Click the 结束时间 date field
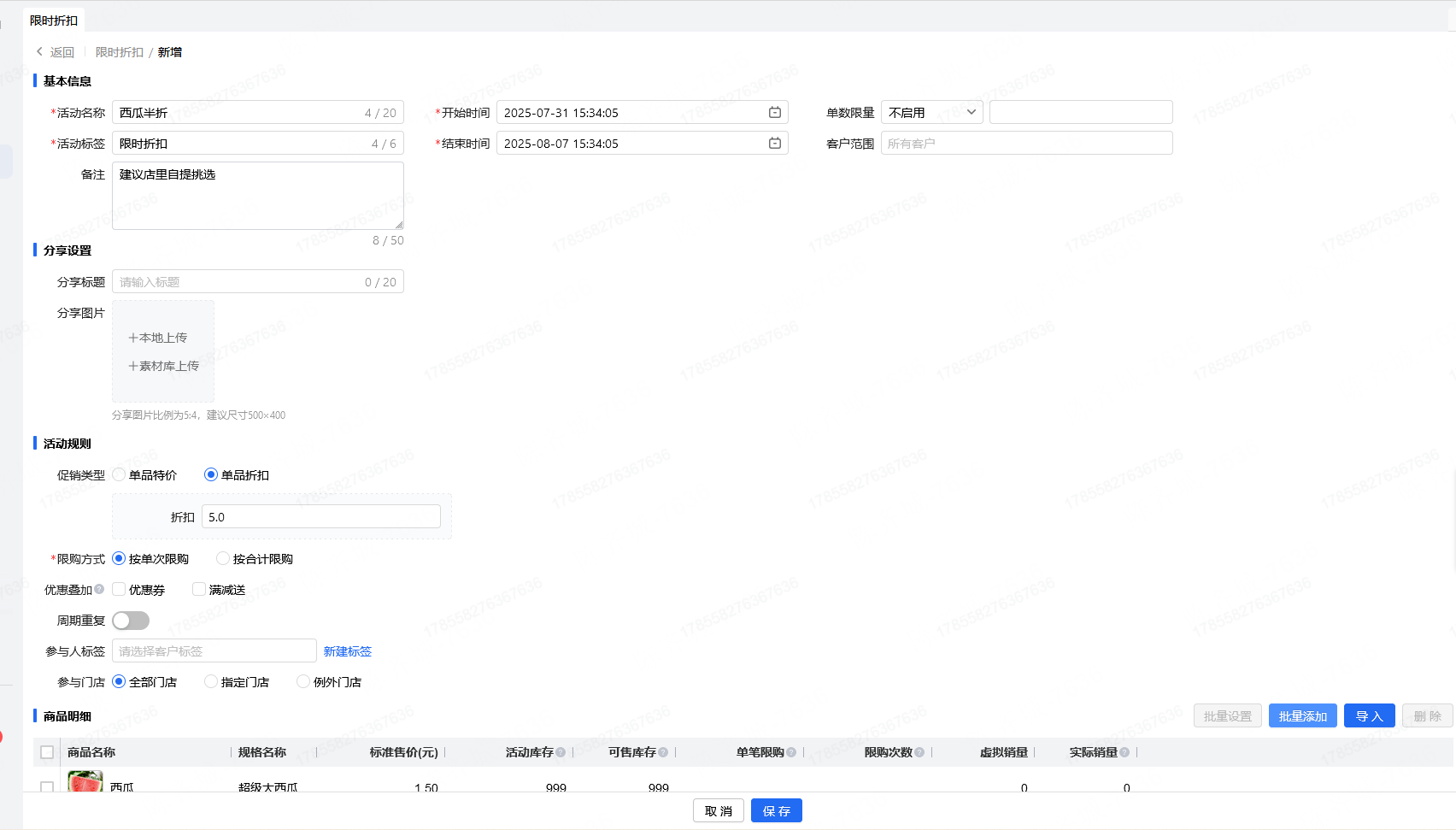1456x830 pixels. click(x=643, y=143)
